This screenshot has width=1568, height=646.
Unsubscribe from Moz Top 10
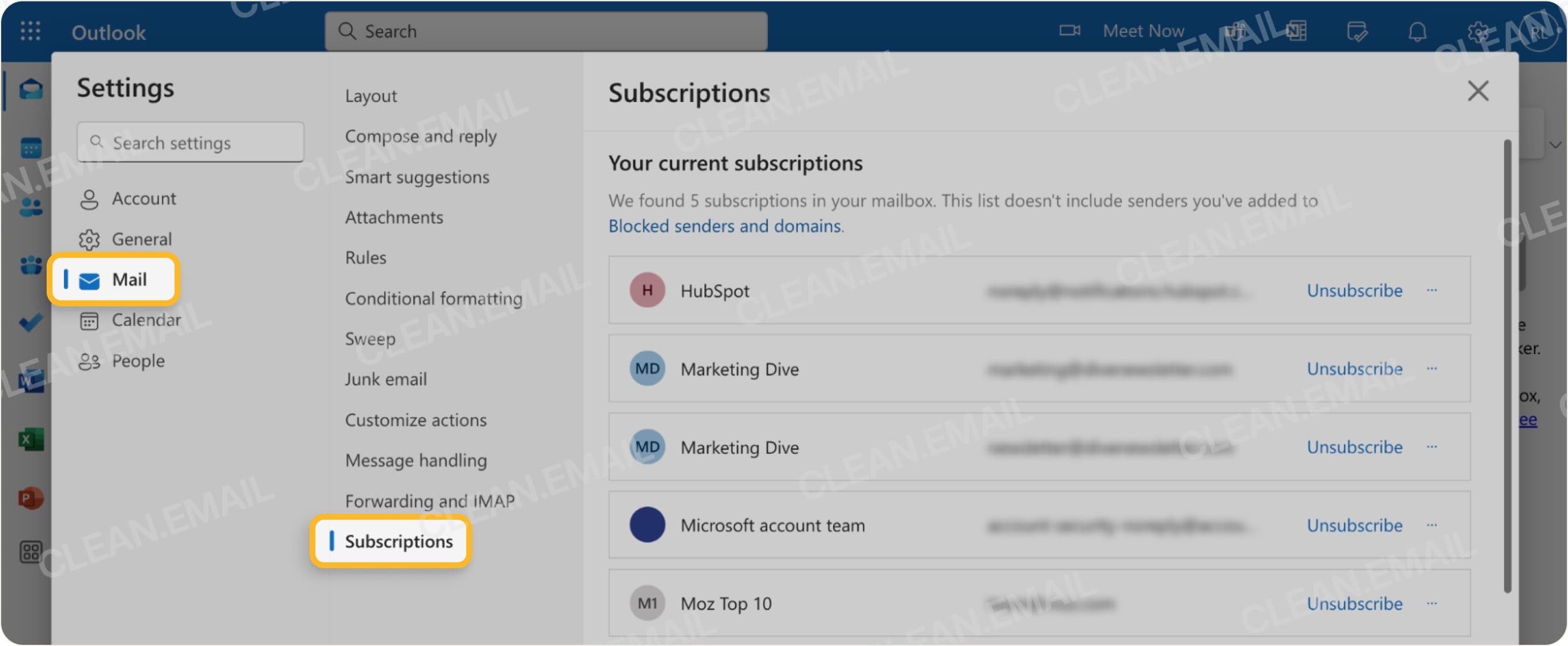[x=1354, y=603]
